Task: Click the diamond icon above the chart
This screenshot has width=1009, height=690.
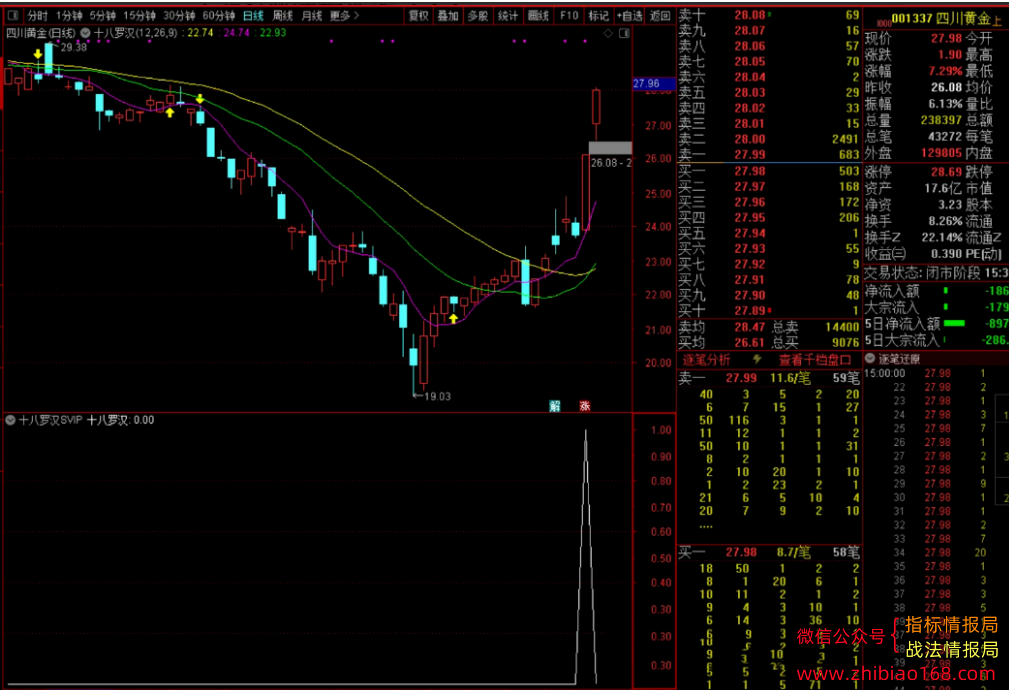Action: [608, 33]
